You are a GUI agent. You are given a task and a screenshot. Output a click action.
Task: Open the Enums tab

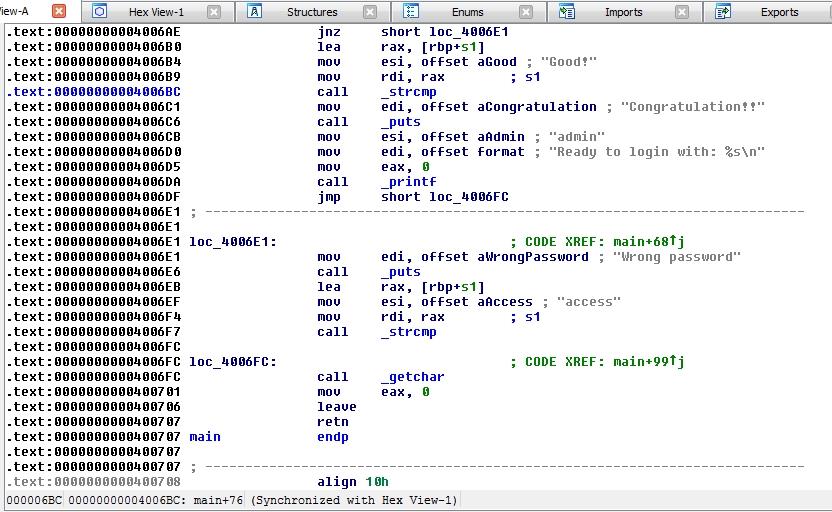click(x=467, y=12)
